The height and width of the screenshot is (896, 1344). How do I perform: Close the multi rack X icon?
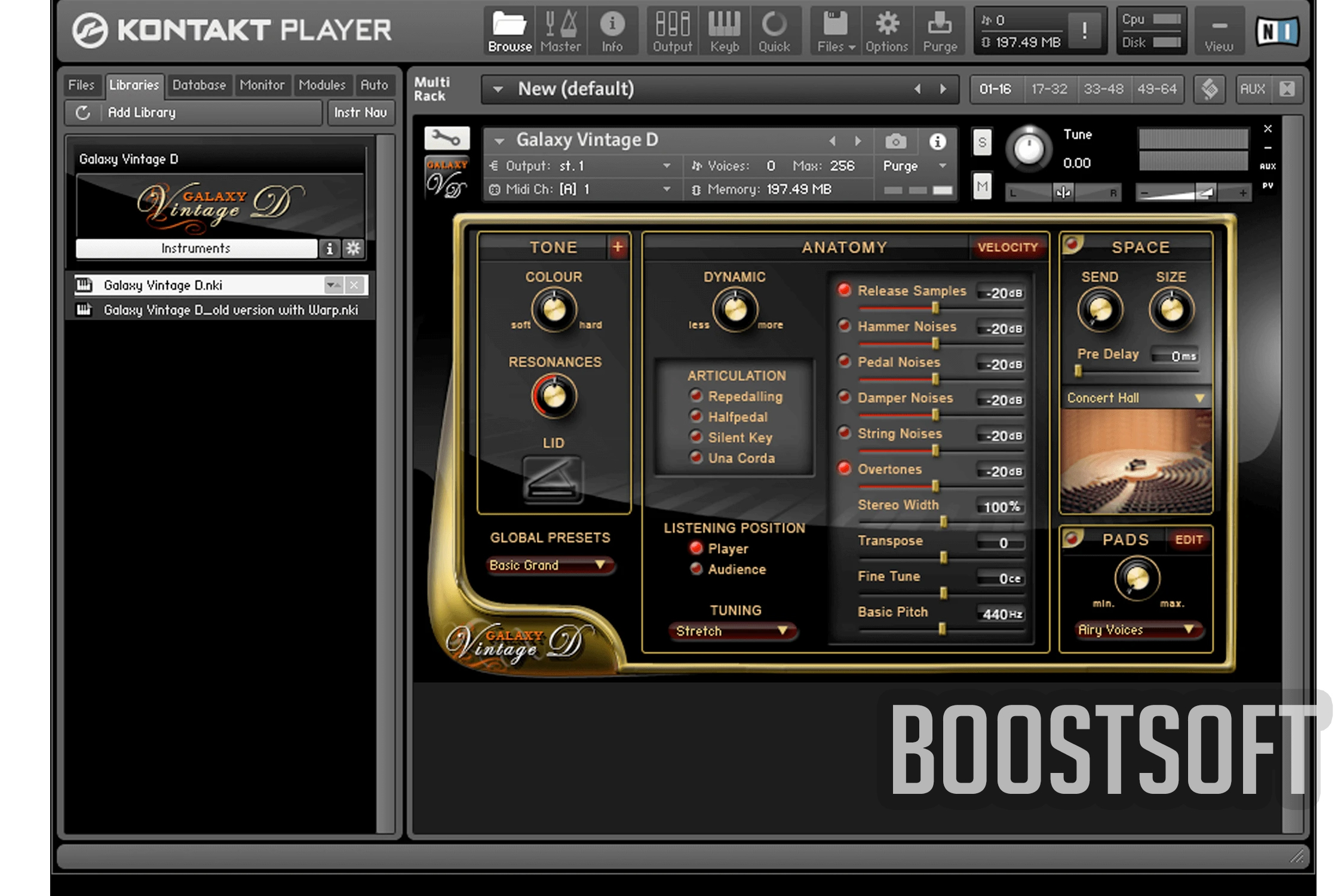(x=1287, y=89)
